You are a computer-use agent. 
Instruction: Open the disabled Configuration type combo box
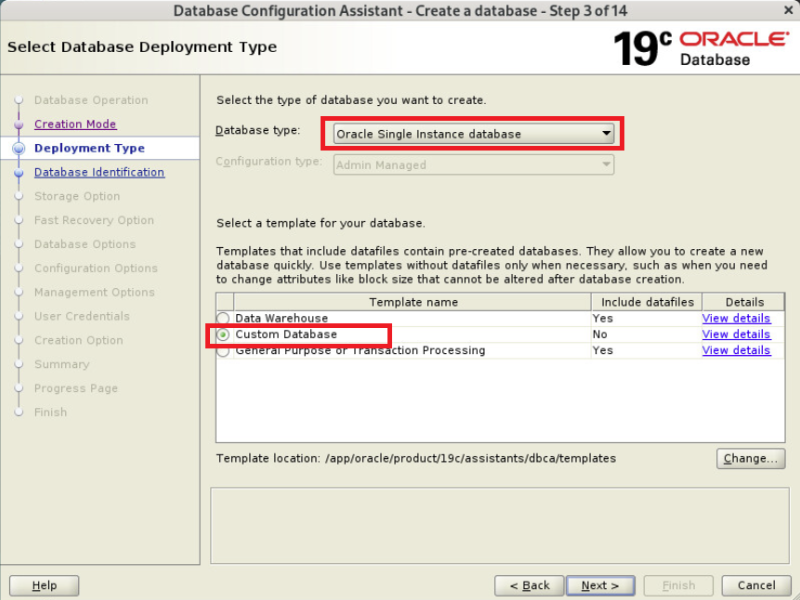(x=473, y=165)
